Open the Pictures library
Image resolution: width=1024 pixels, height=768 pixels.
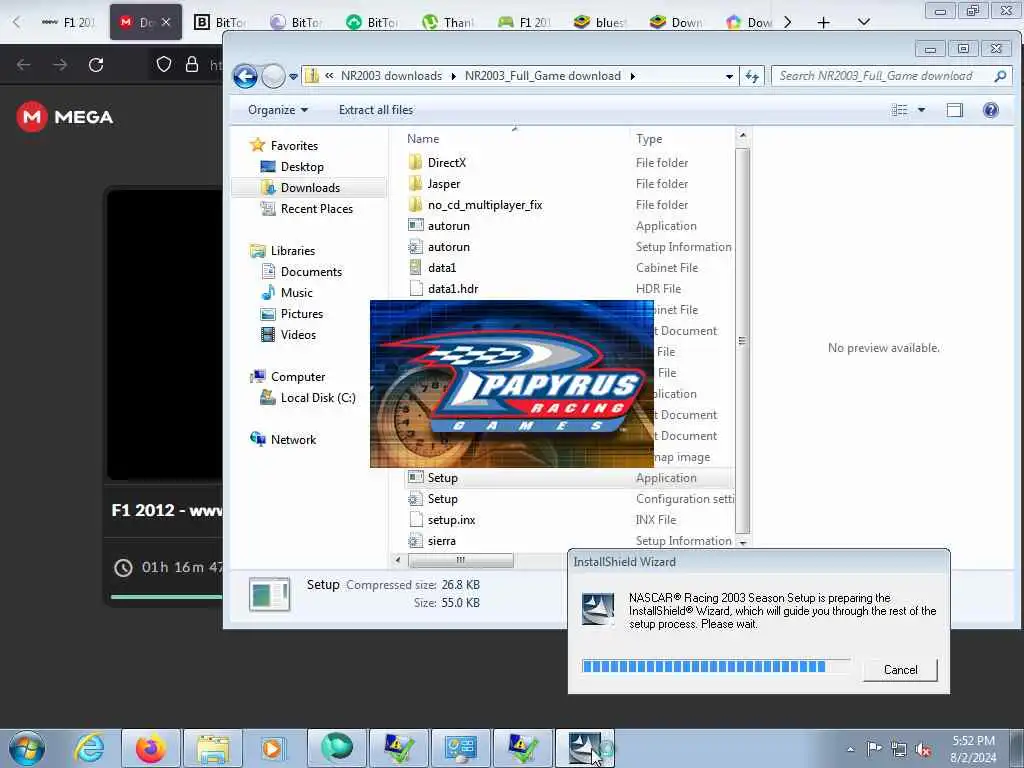(302, 313)
